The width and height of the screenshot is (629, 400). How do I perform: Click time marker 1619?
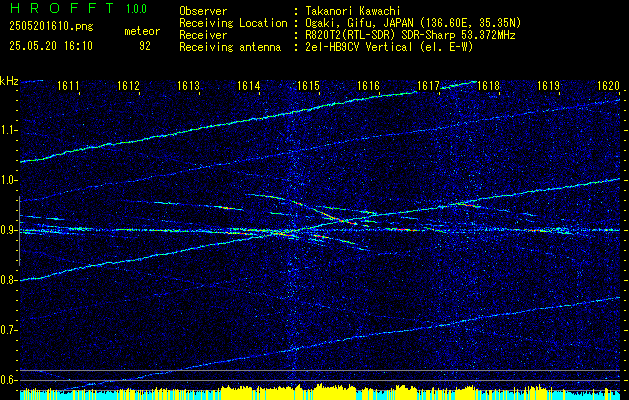tap(548, 86)
